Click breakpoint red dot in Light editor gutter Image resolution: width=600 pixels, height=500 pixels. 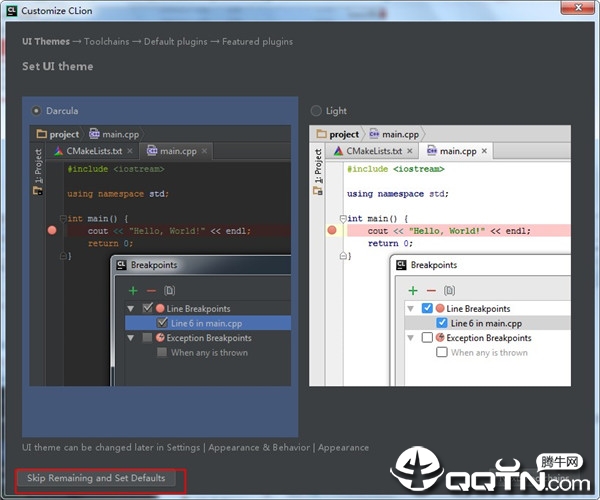click(332, 230)
